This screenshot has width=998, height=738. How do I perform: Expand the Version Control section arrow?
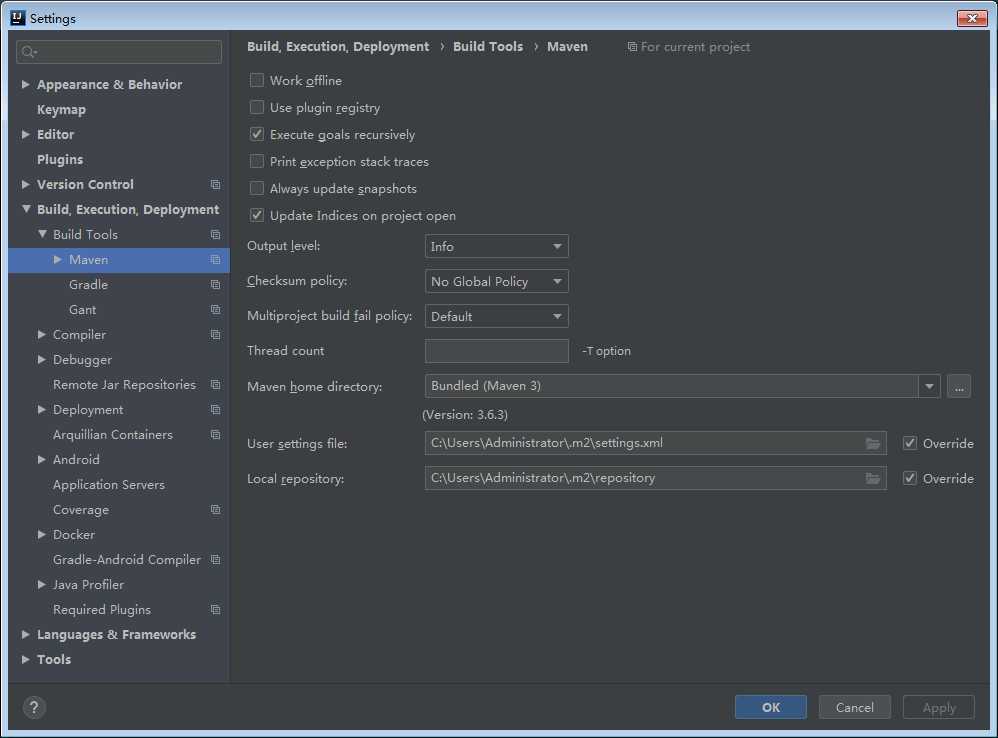[25, 184]
